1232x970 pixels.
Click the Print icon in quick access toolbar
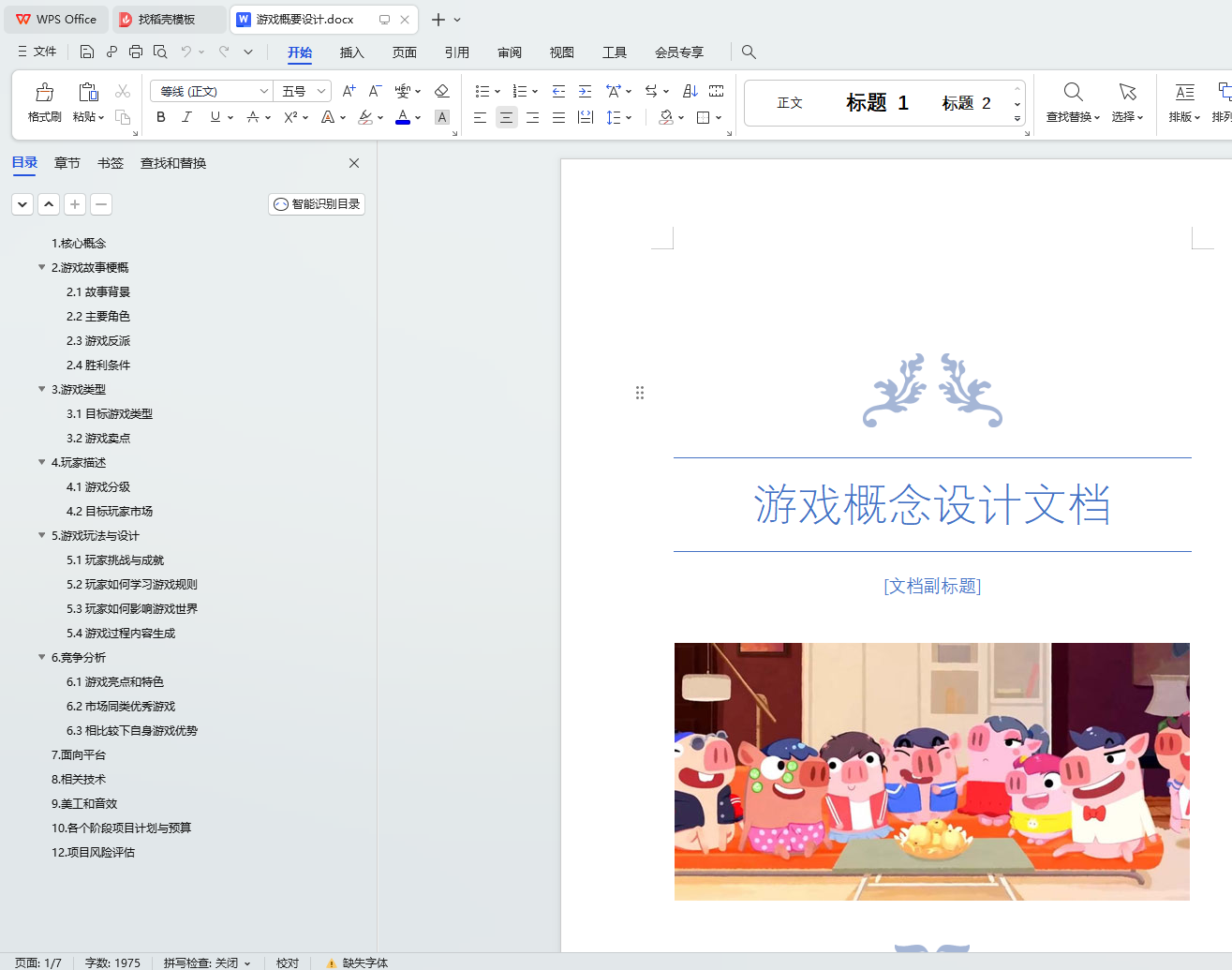point(136,52)
